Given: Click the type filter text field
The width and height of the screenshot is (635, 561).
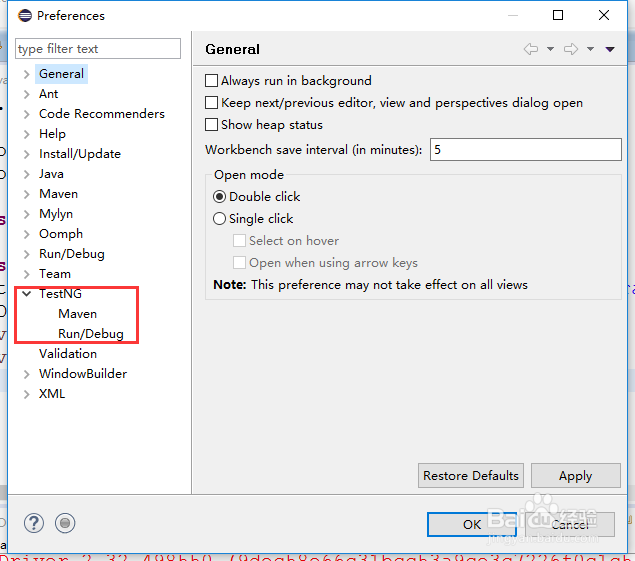Looking at the screenshot, I should 98,49.
